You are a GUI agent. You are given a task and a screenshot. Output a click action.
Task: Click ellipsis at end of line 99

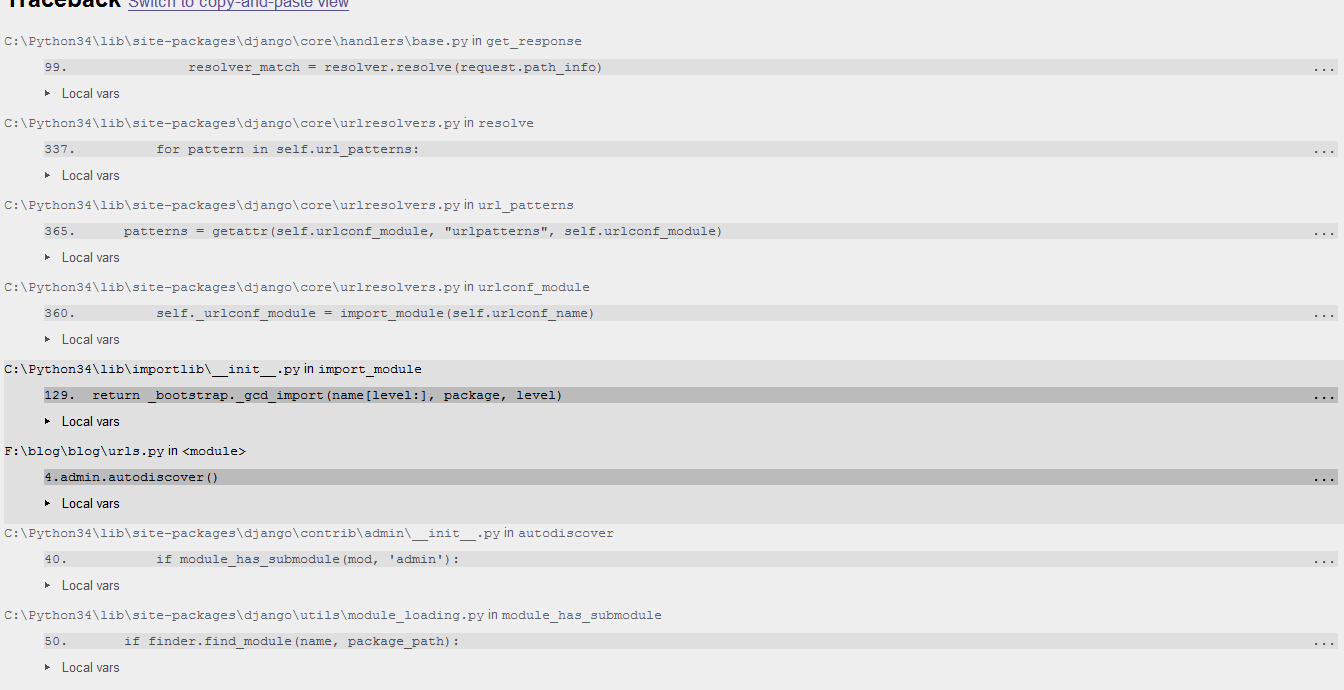1323,68
